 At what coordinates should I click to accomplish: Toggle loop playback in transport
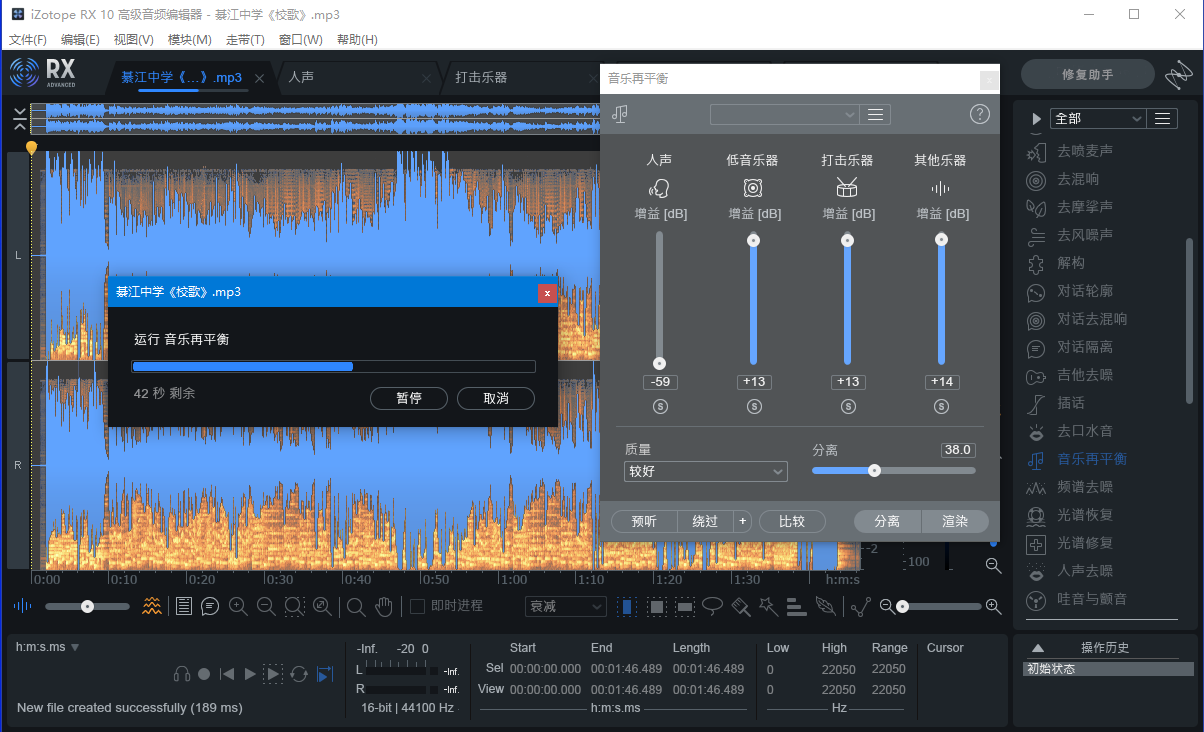point(298,674)
